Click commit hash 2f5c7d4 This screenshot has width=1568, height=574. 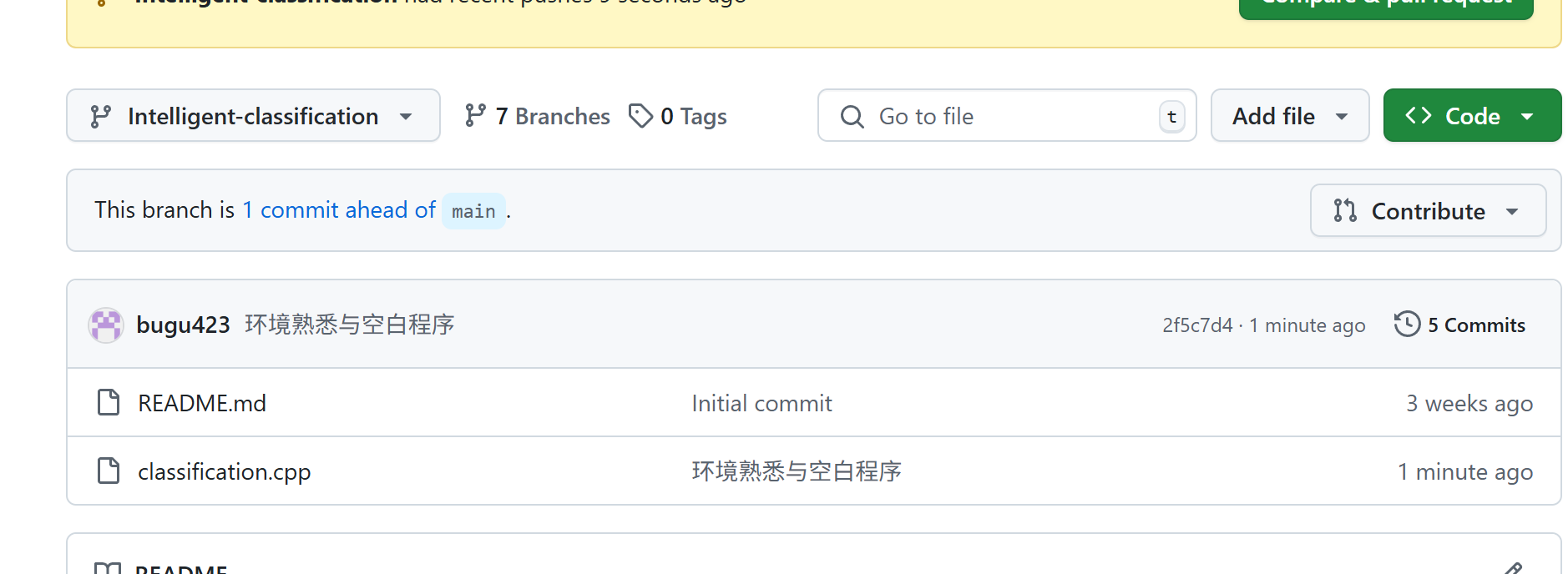pyautogui.click(x=1197, y=325)
